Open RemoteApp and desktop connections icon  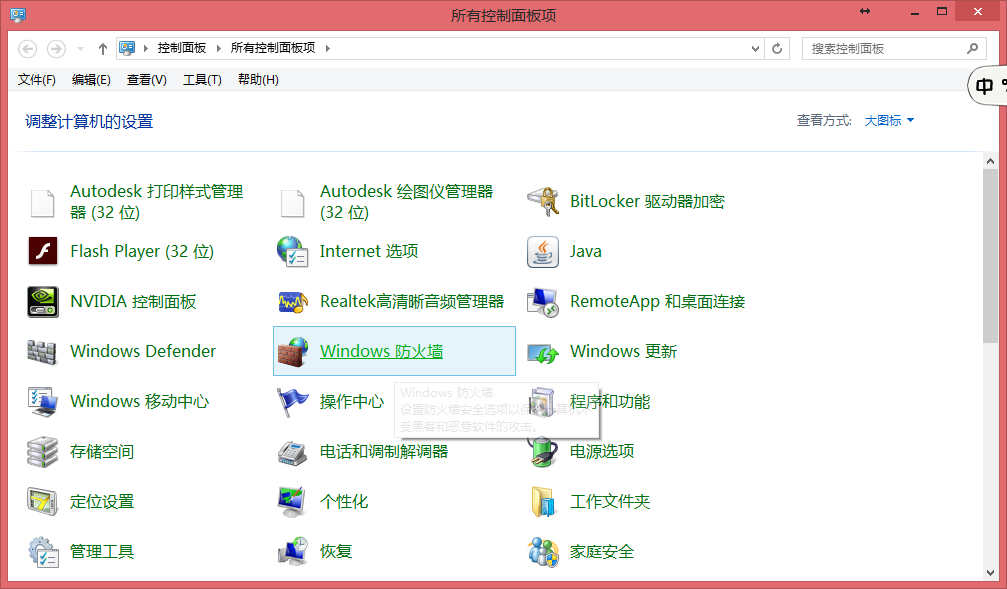coord(543,301)
